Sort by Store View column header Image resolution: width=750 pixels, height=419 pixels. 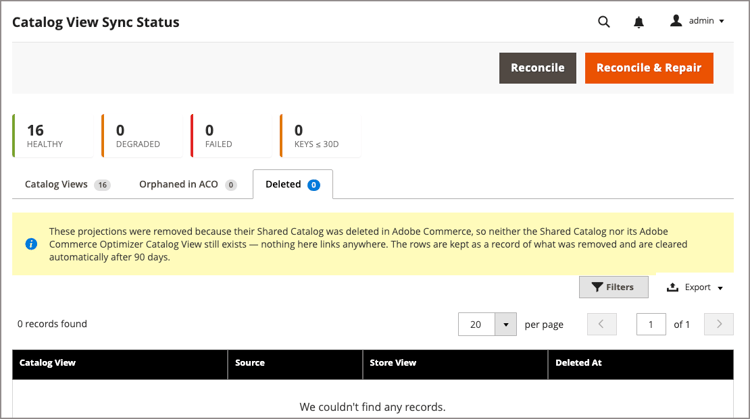pyautogui.click(x=455, y=364)
